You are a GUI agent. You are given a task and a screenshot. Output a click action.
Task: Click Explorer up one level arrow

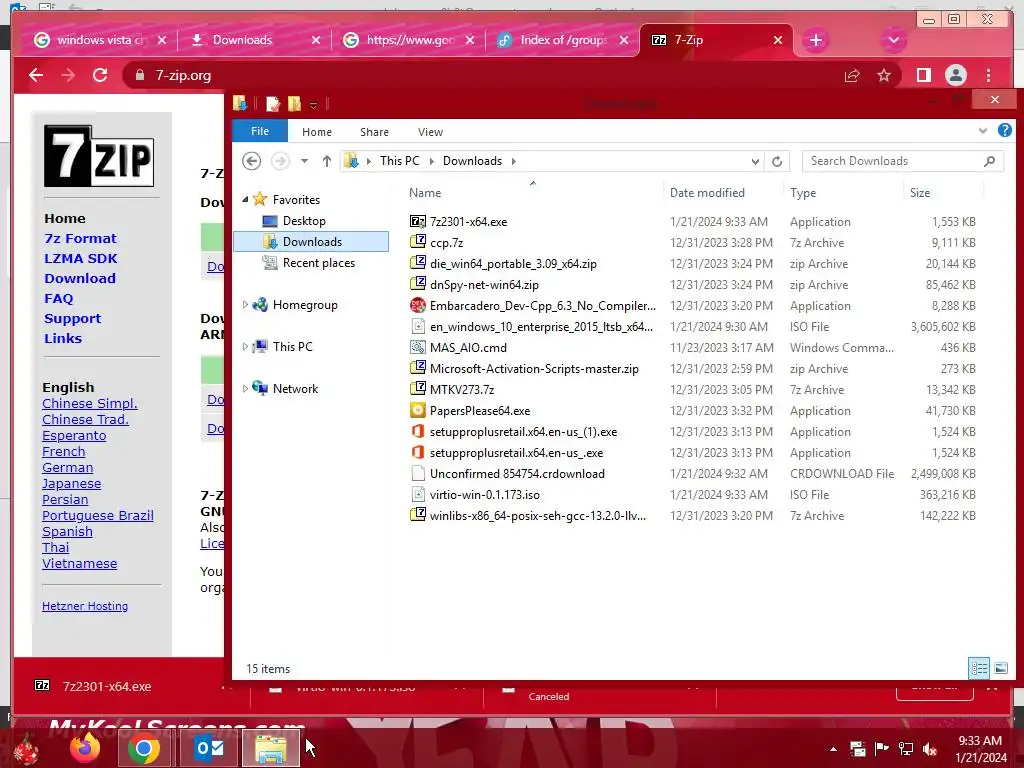pos(327,161)
